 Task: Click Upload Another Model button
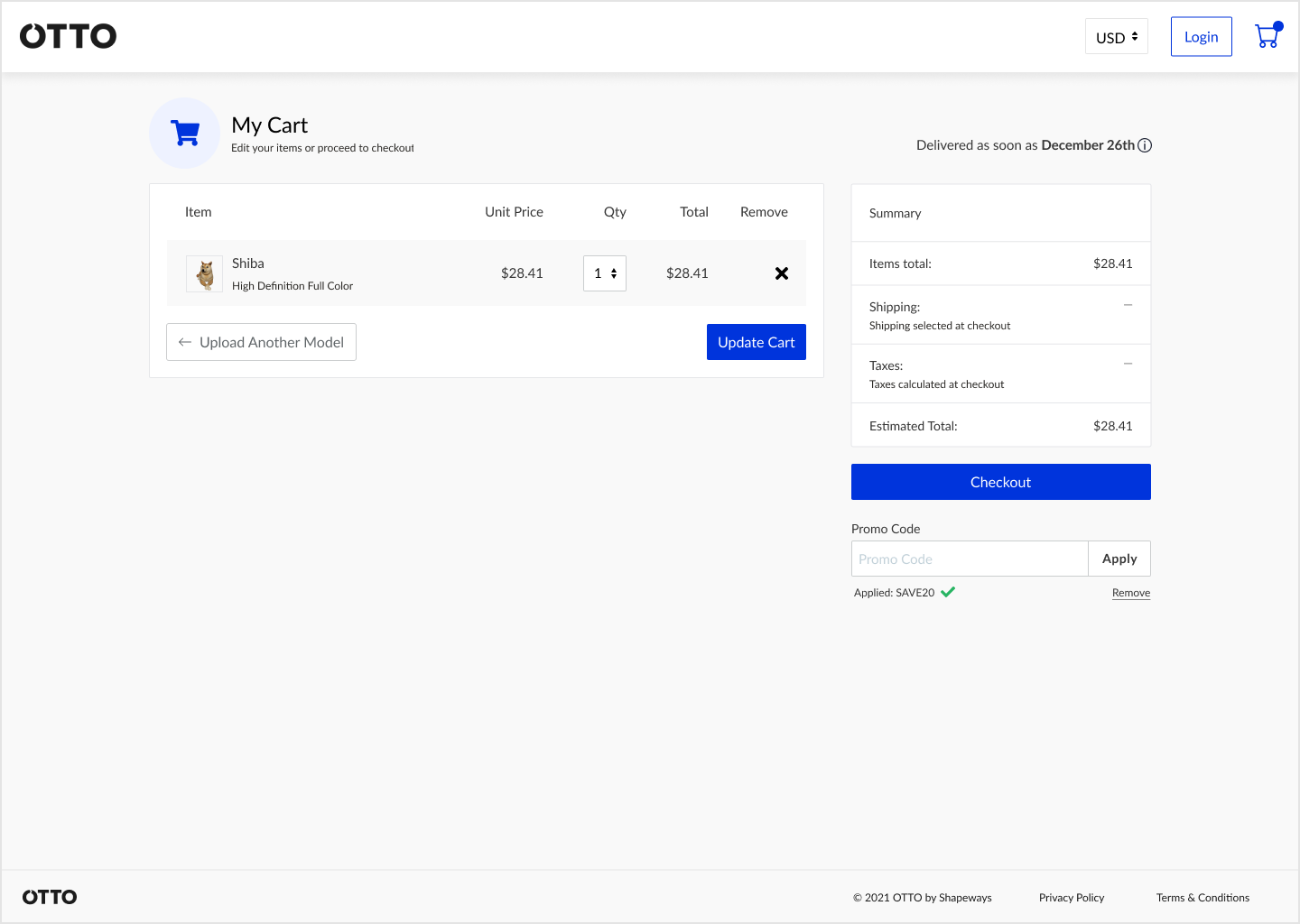pos(262,342)
